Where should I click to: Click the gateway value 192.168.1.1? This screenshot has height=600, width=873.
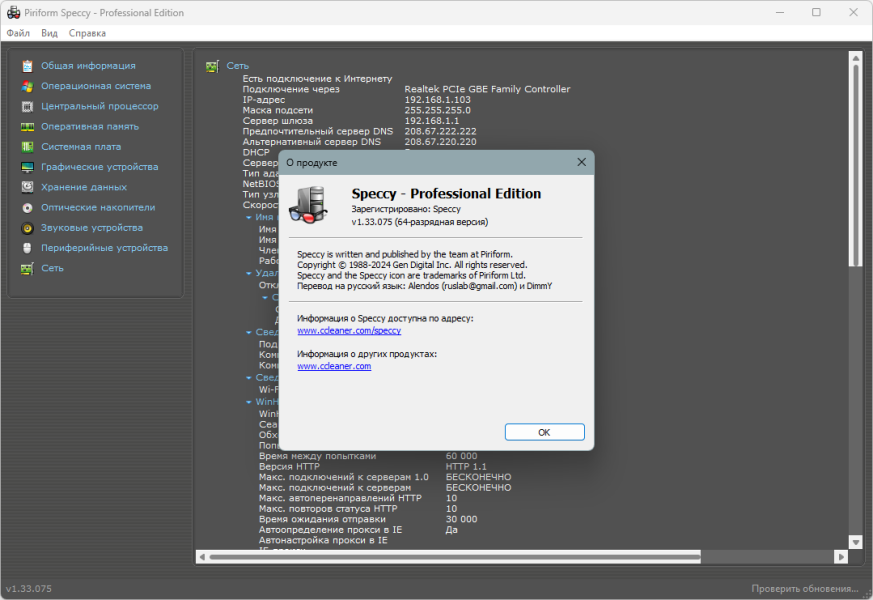click(x=432, y=121)
